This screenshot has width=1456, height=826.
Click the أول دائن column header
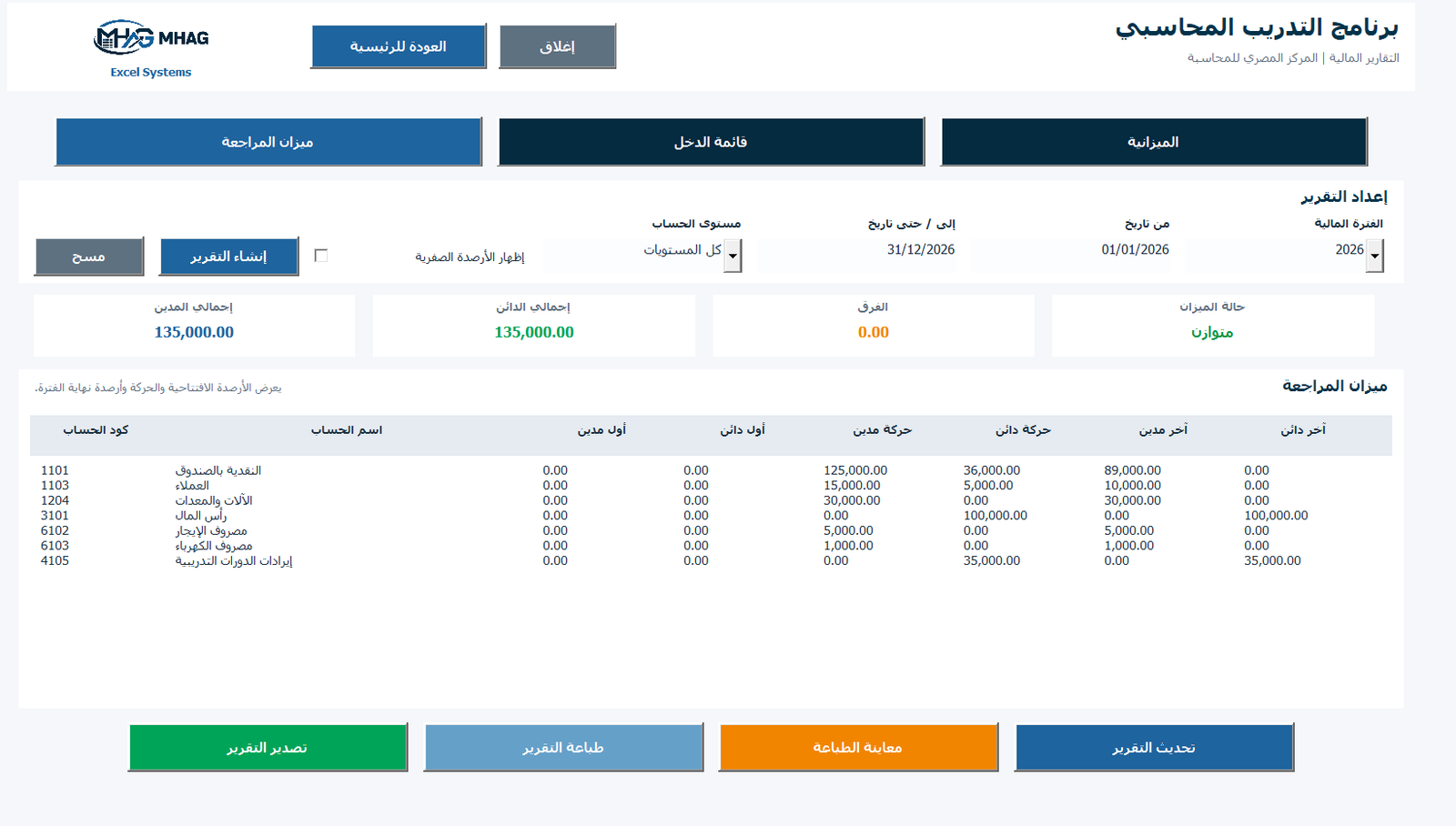743,429
